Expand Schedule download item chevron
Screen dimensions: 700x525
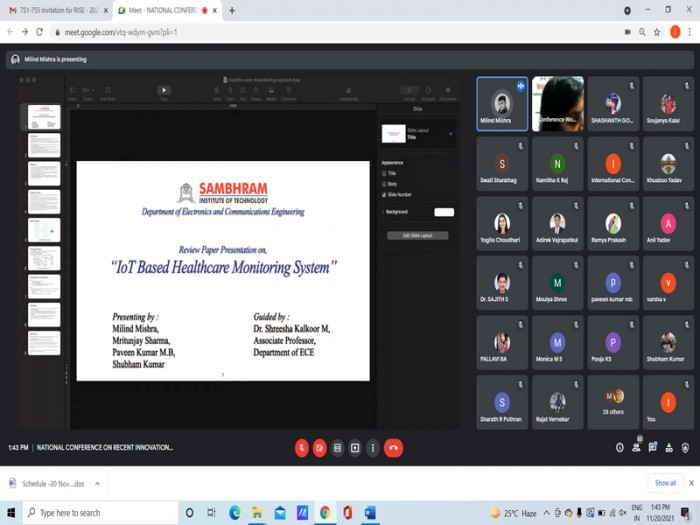click(97, 484)
